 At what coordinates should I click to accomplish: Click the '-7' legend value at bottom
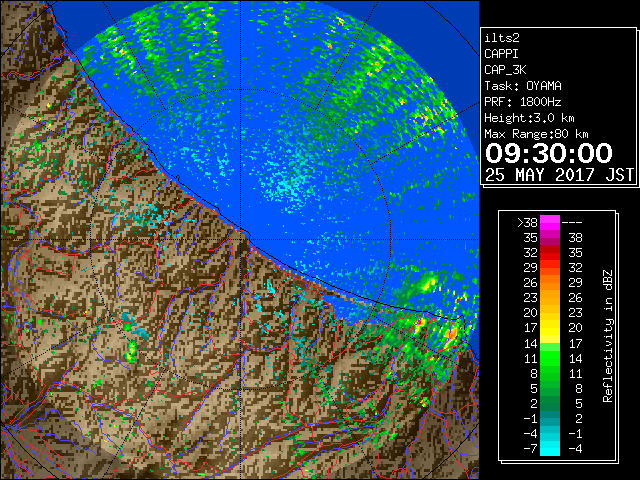[x=530, y=448]
